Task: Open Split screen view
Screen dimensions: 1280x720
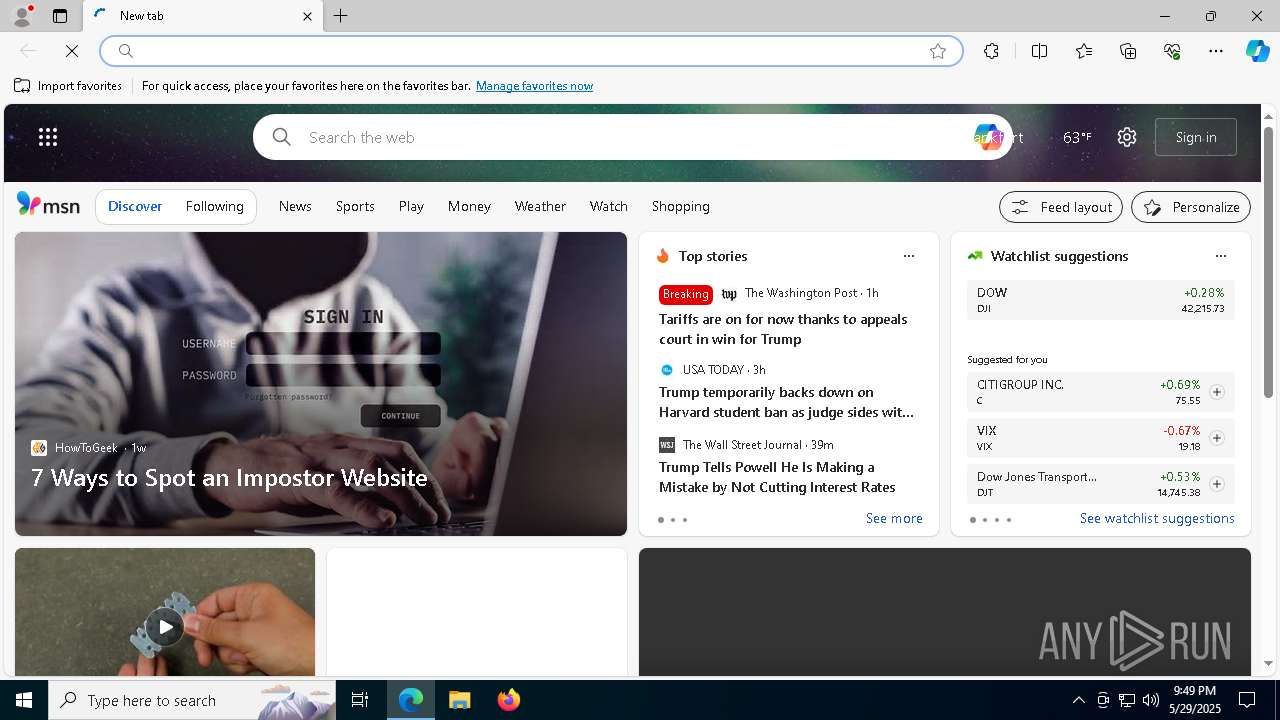Action: 1039,51
